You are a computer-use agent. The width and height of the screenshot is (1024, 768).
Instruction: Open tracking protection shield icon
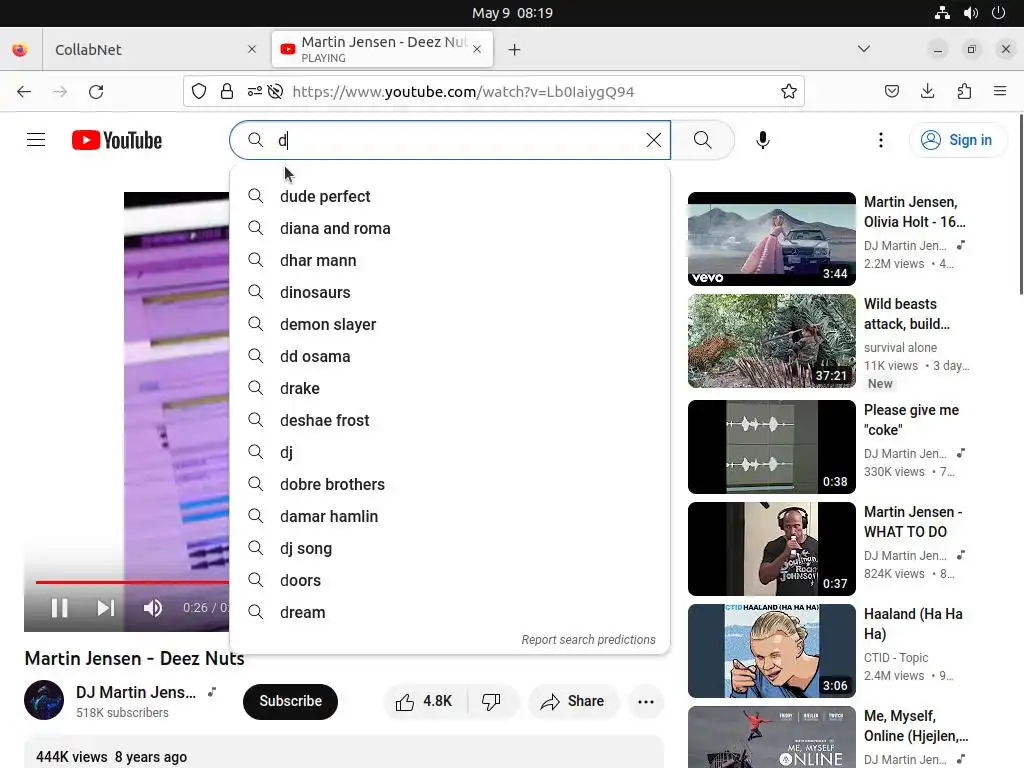pyautogui.click(x=199, y=91)
